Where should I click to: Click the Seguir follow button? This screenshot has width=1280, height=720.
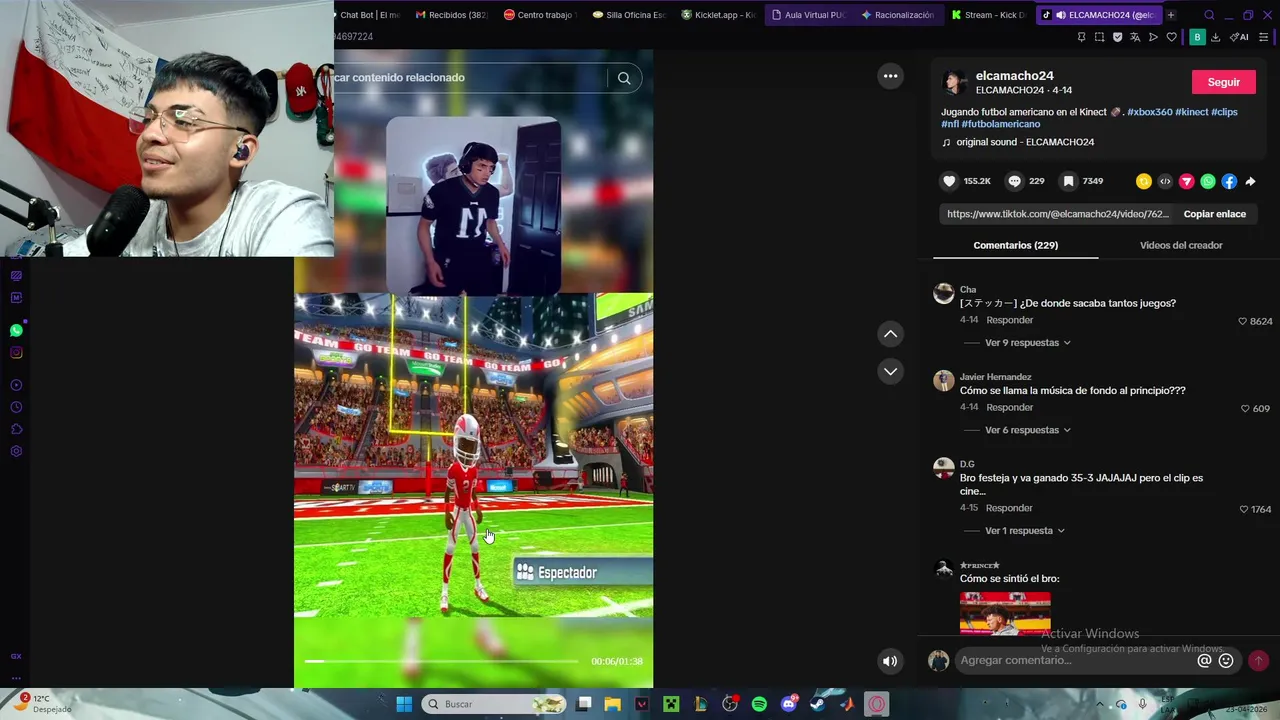pos(1223,82)
